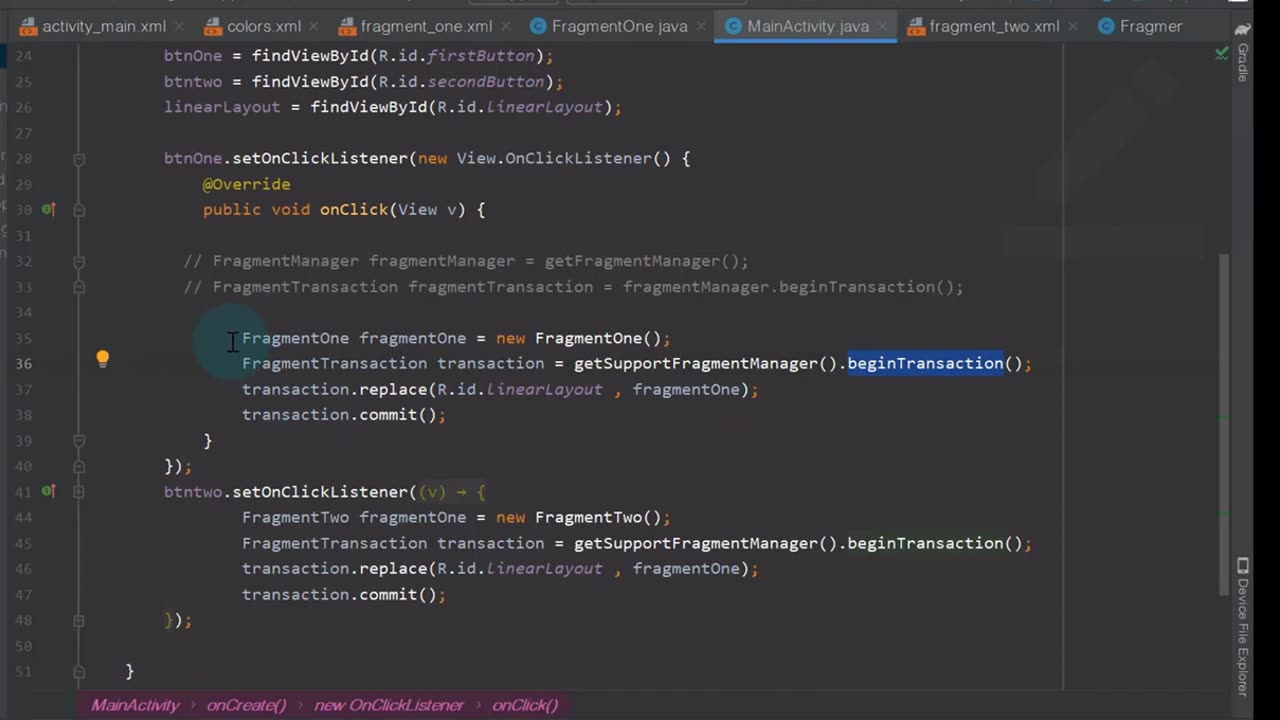Close the fragment_two.xml tab
The height and width of the screenshot is (720, 1280).
click(x=1074, y=27)
